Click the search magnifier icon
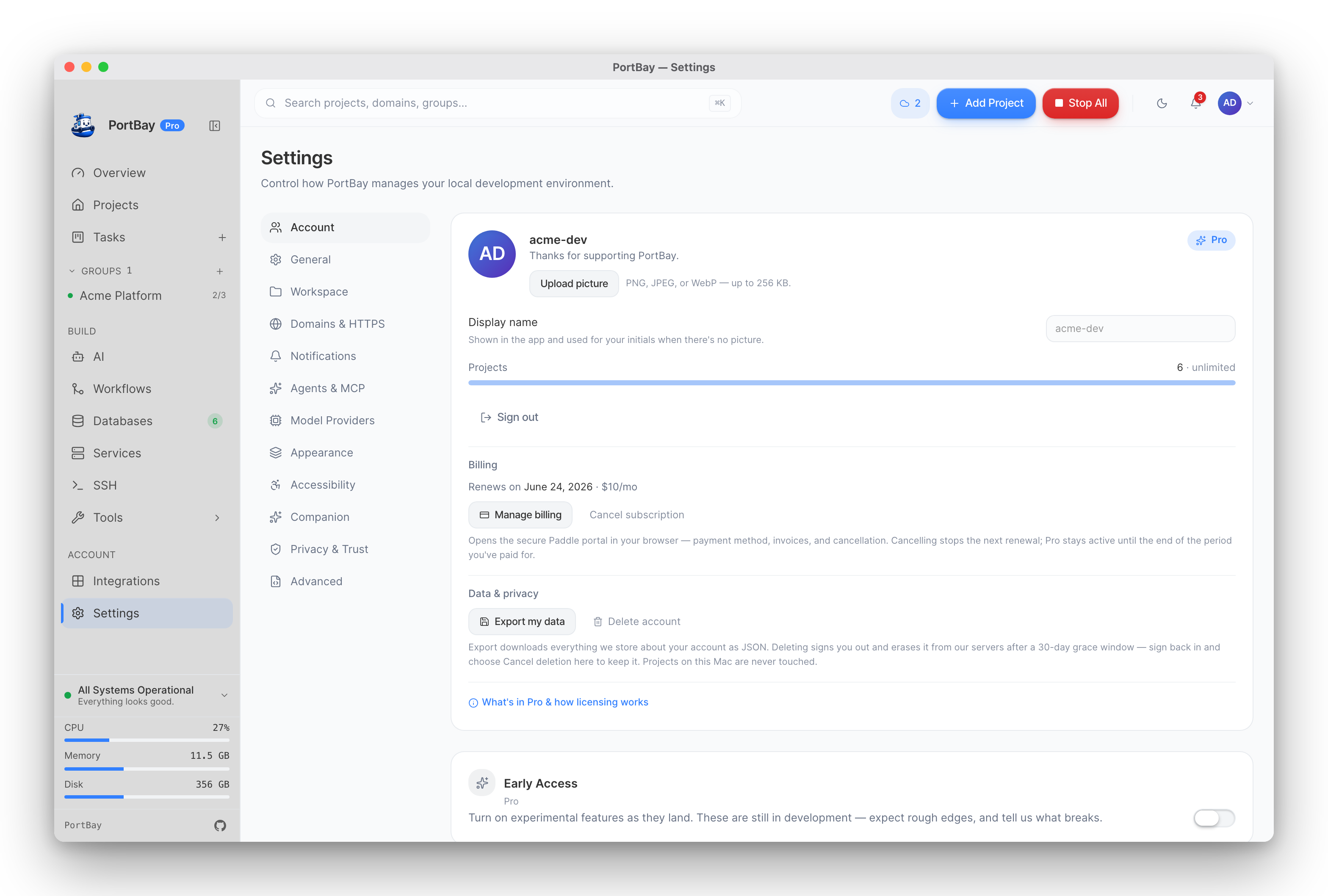This screenshot has width=1328, height=896. (271, 103)
